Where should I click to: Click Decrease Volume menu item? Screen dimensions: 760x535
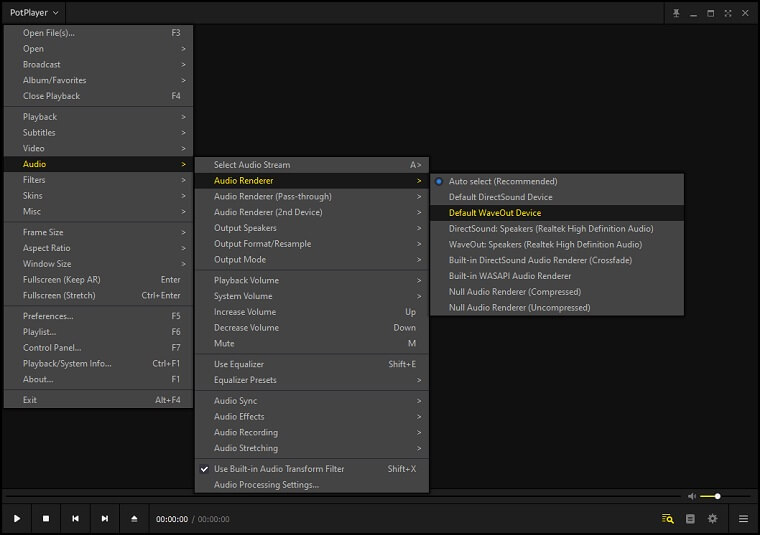coord(312,328)
